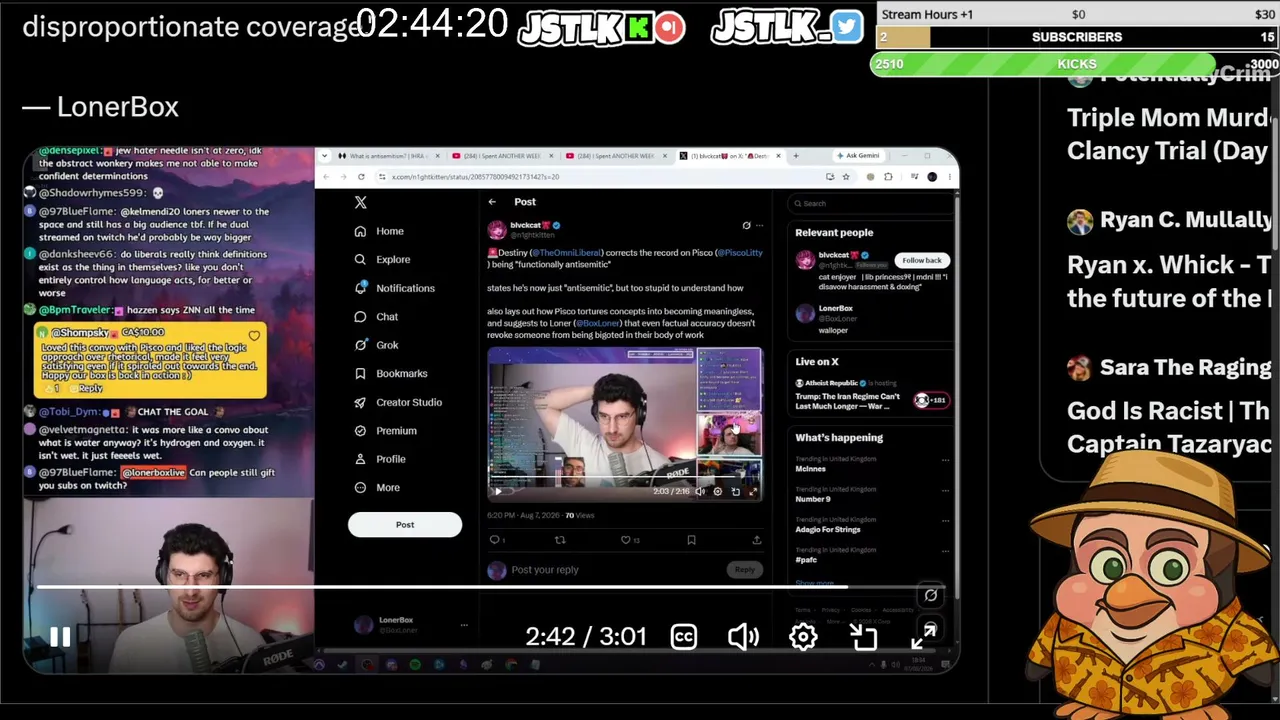Open Grok explain icon on the post
The width and height of the screenshot is (1280, 720).
(x=746, y=226)
